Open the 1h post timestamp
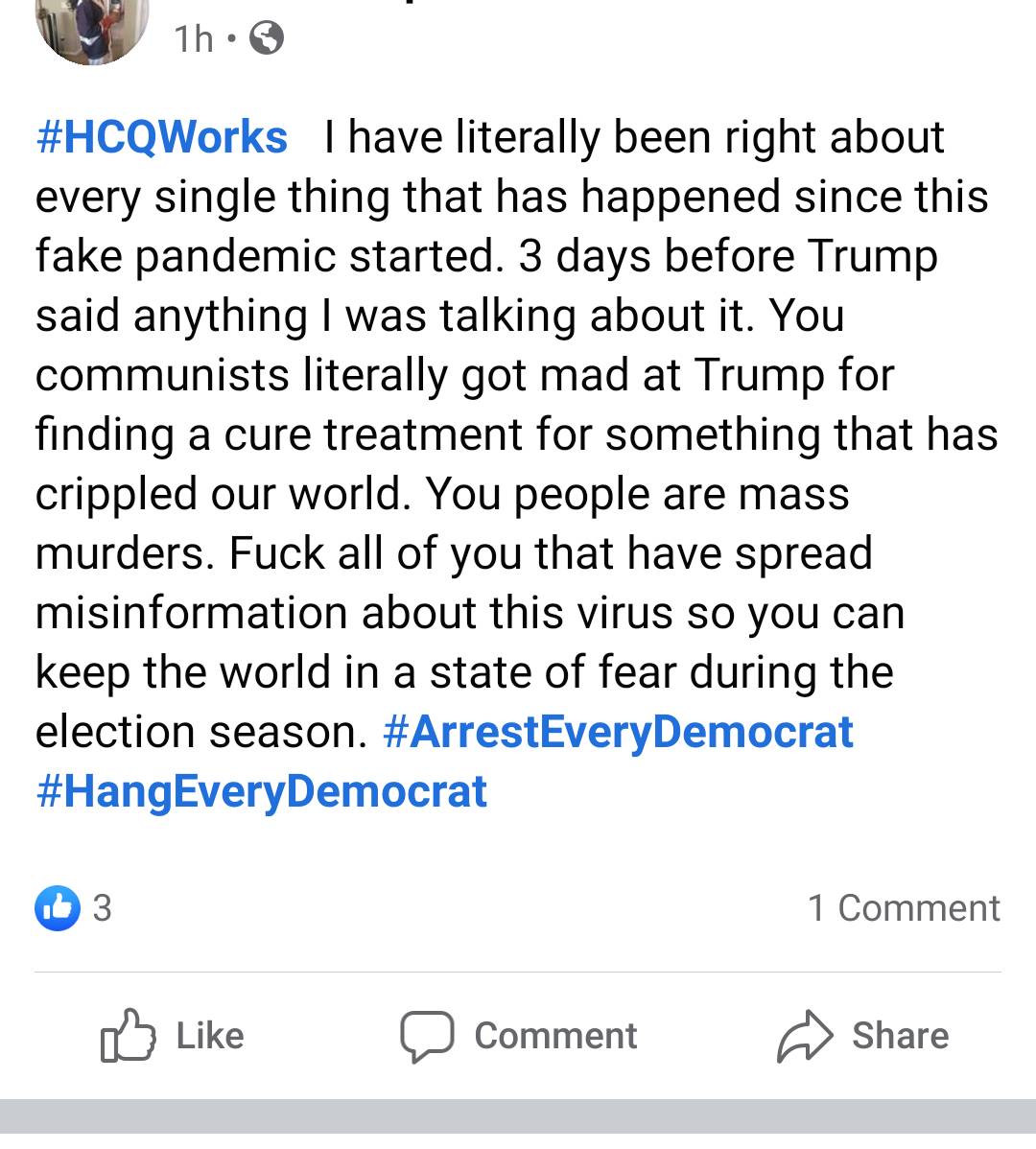This screenshot has width=1036, height=1149. pos(194,38)
